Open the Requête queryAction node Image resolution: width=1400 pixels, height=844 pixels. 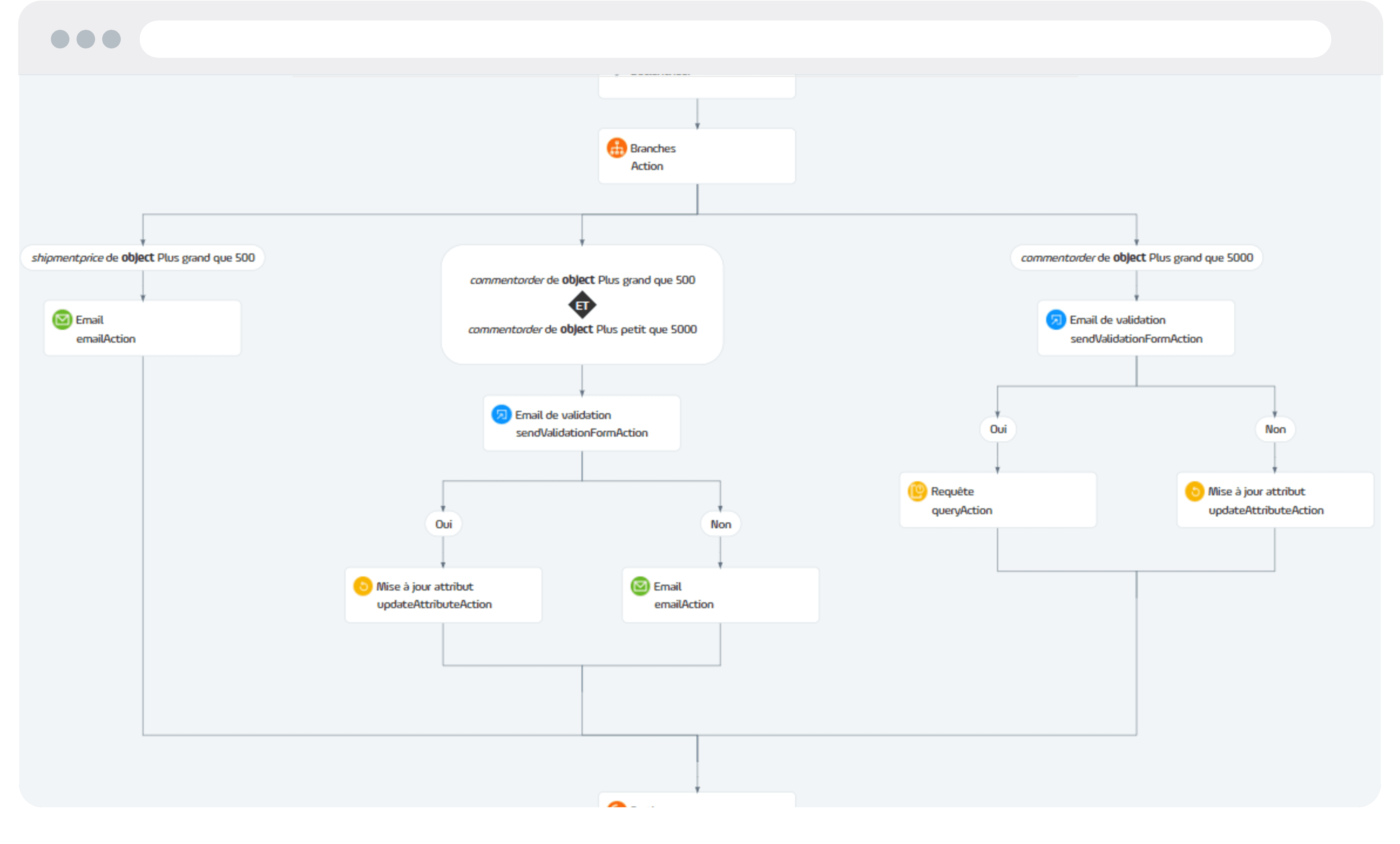click(998, 500)
